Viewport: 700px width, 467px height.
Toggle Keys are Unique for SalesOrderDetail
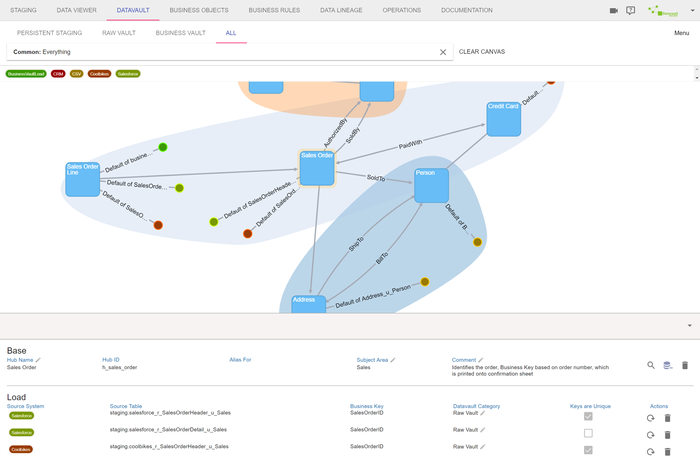tap(588, 433)
